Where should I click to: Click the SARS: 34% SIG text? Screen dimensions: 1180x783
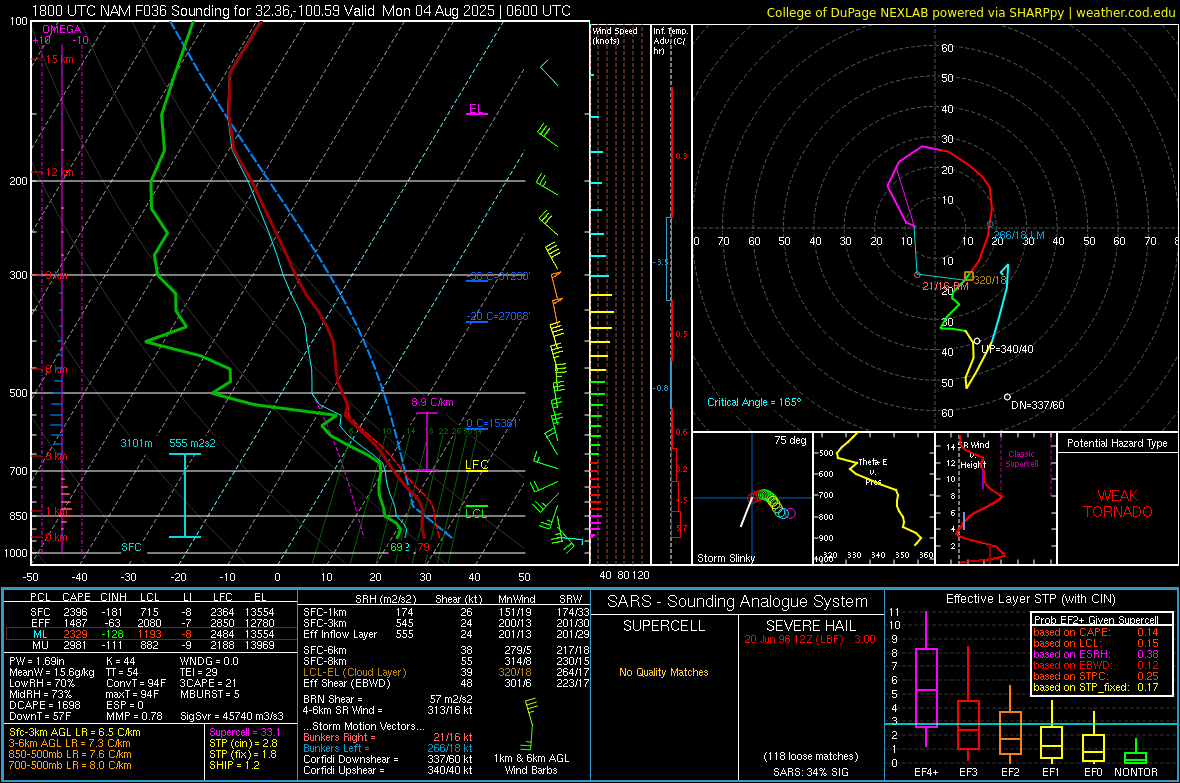click(810, 772)
